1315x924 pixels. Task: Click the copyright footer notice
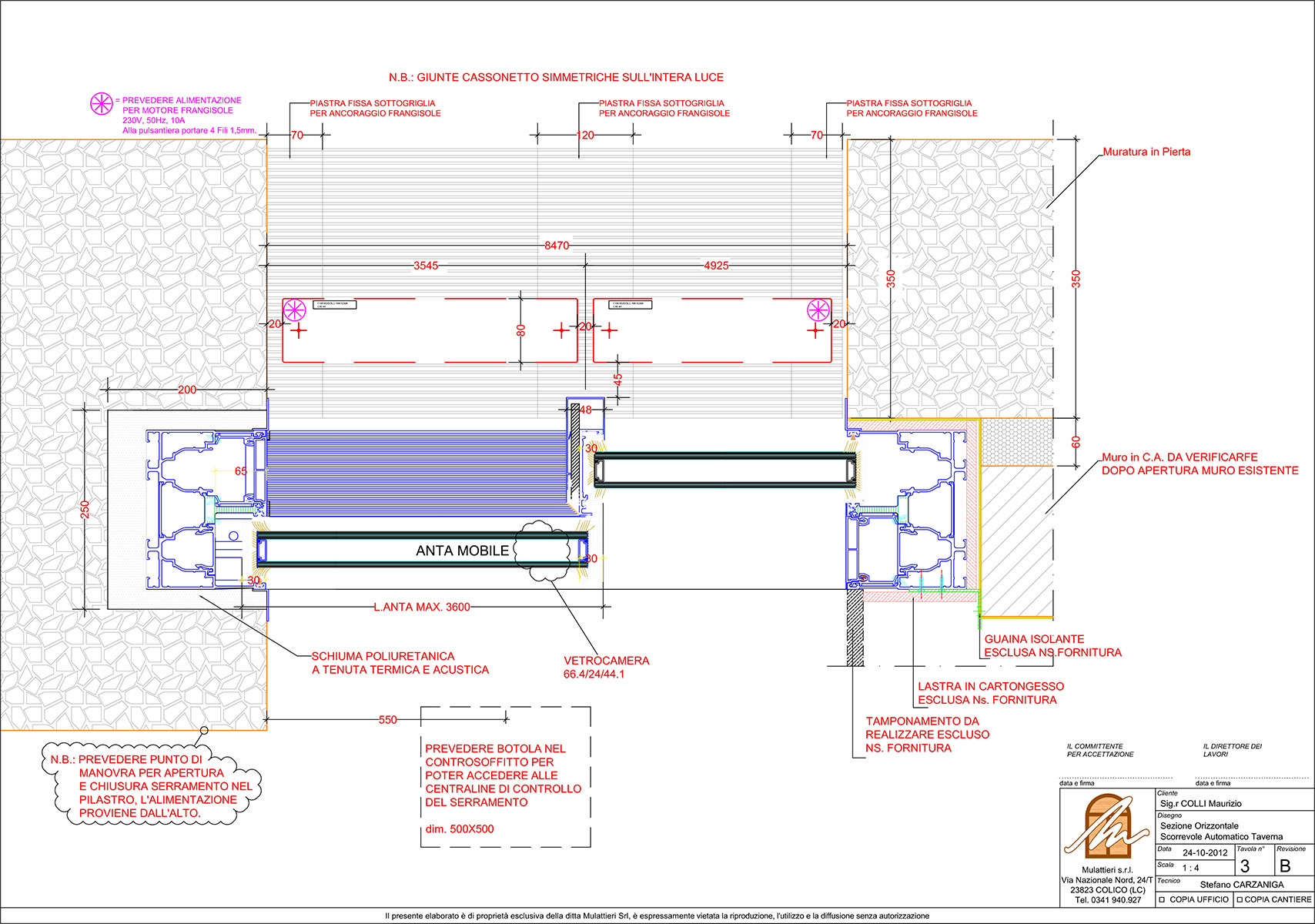click(657, 916)
